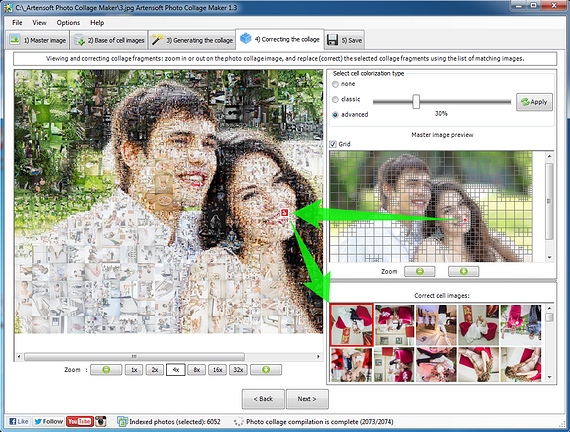Set collage zoom to 2x

click(x=154, y=370)
